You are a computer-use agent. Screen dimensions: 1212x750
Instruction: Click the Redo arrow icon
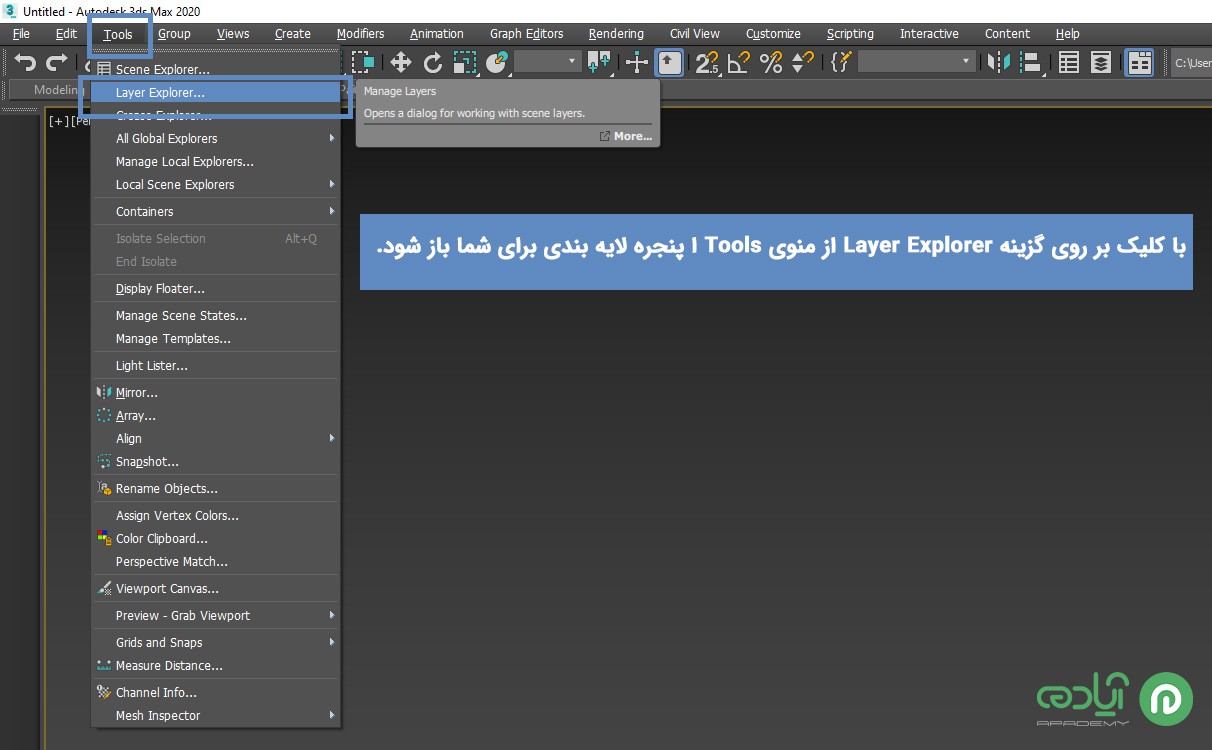[x=57, y=63]
